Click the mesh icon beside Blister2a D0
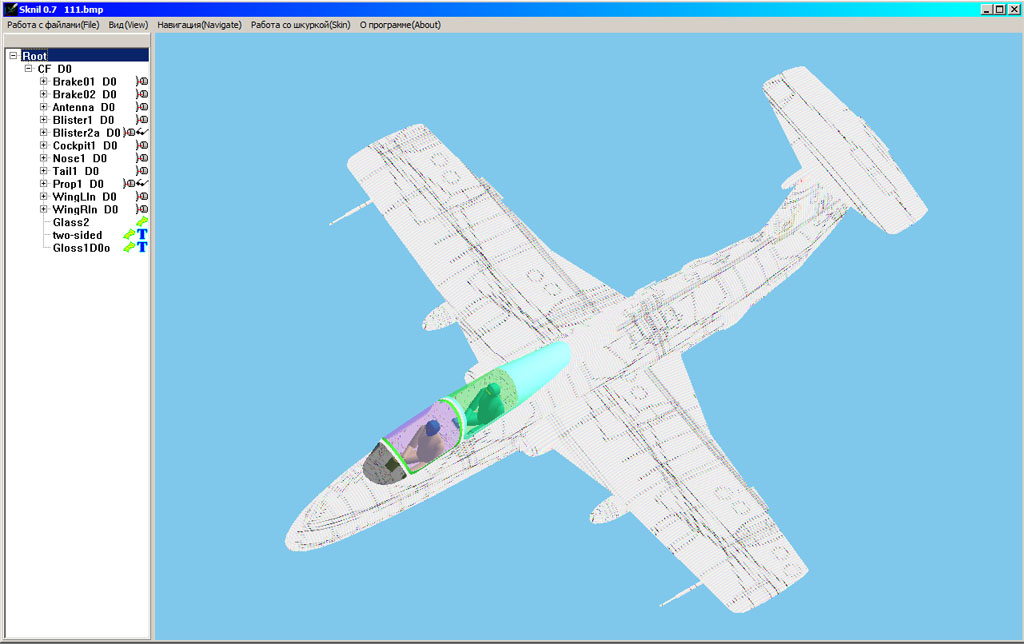This screenshot has height=644, width=1024. 129,133
